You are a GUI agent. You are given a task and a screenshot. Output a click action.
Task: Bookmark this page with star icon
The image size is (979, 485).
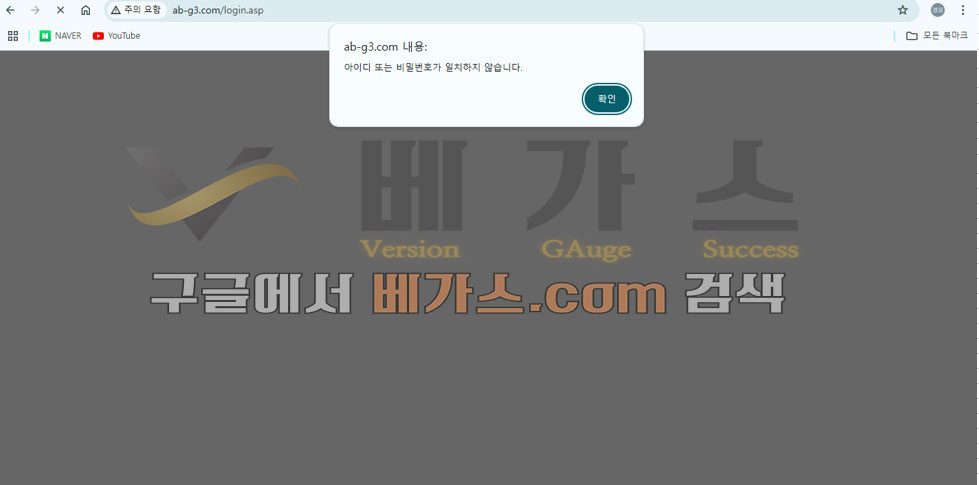pos(902,10)
